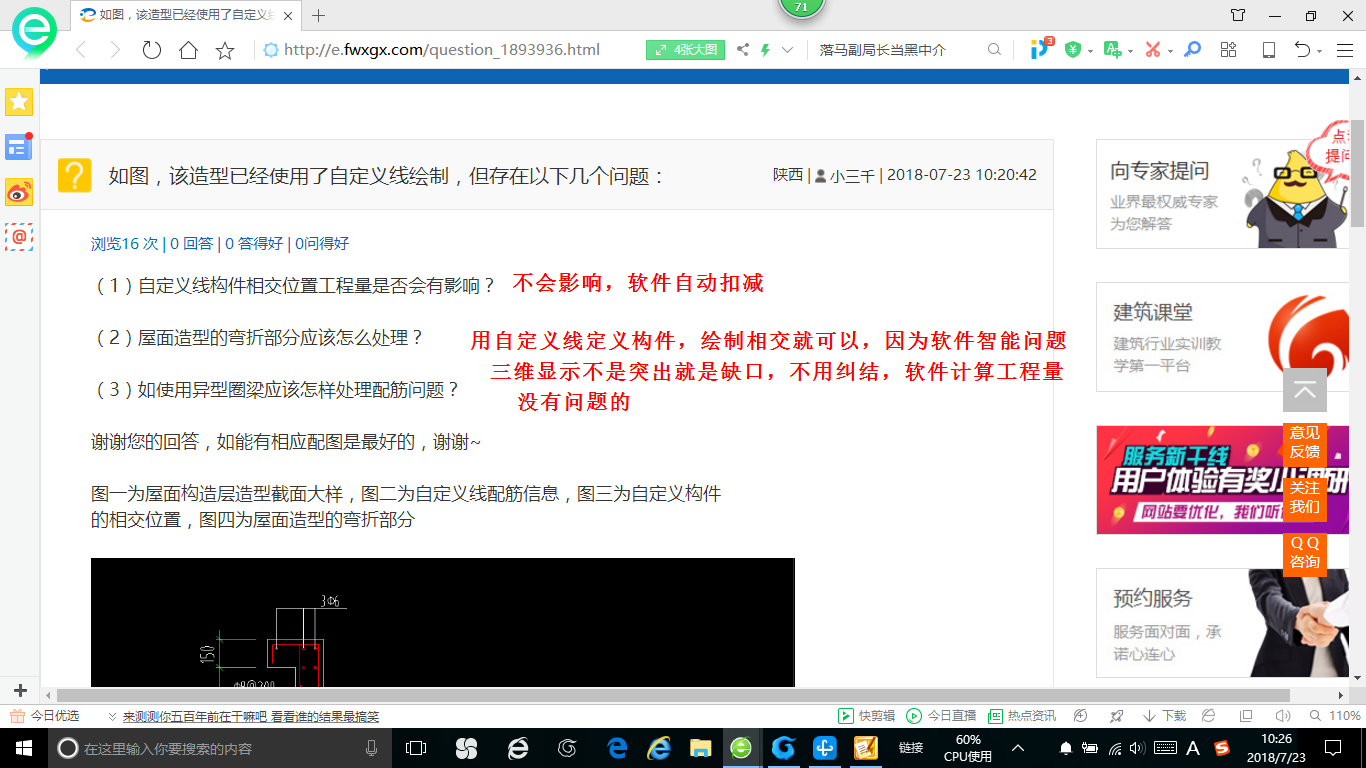
Task: Open 热点资讯 in status bar
Action: click(1022, 716)
